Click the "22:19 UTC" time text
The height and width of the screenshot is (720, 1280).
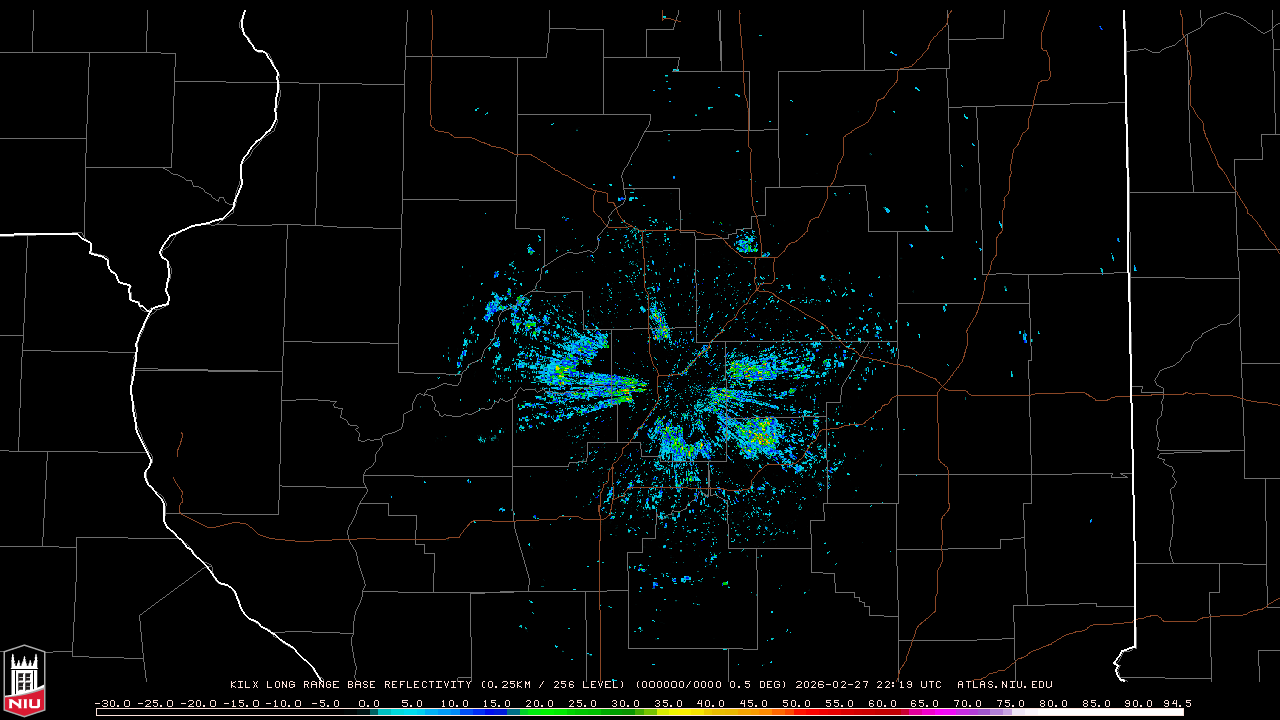[x=908, y=685]
